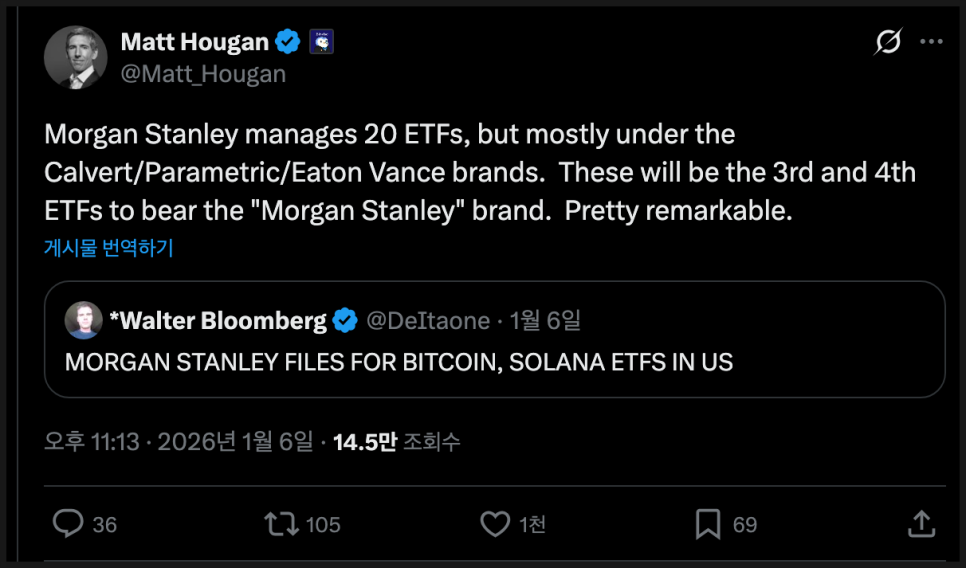Image resolution: width=966 pixels, height=568 pixels.
Task: Click the *Walter Bloomberg name in quote
Action: [217, 320]
